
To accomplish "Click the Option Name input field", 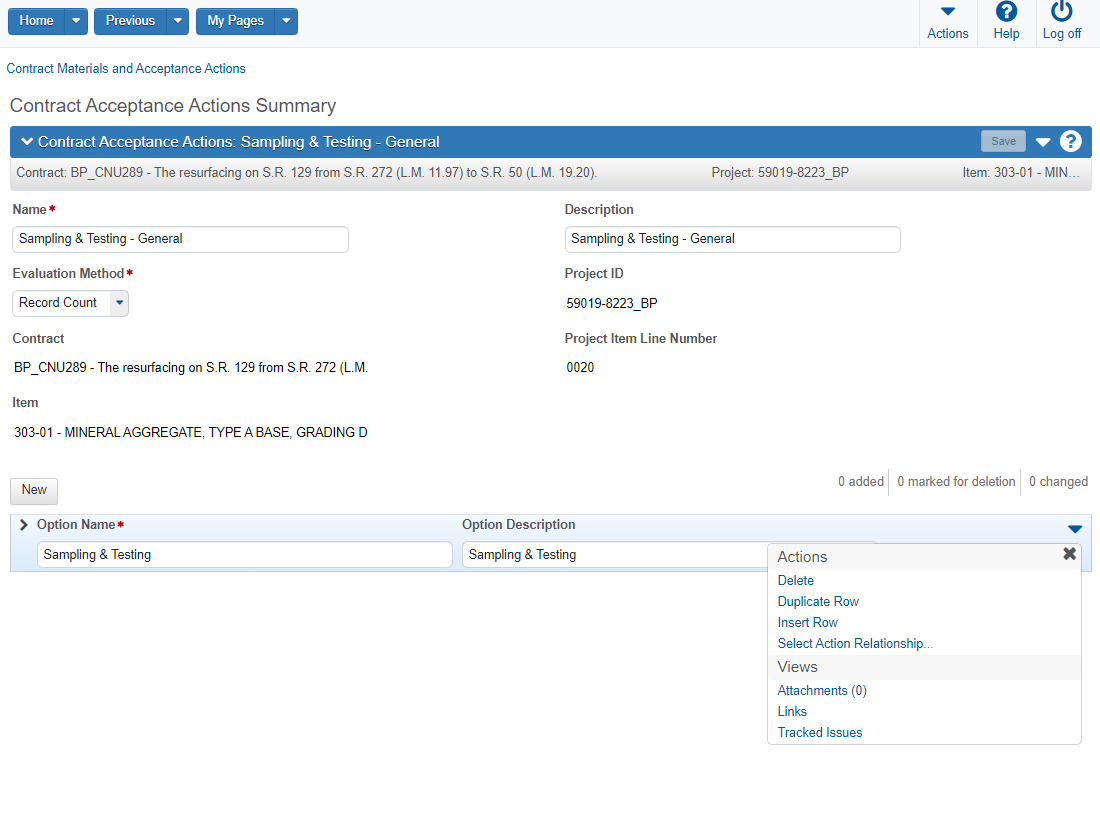I will click(244, 555).
